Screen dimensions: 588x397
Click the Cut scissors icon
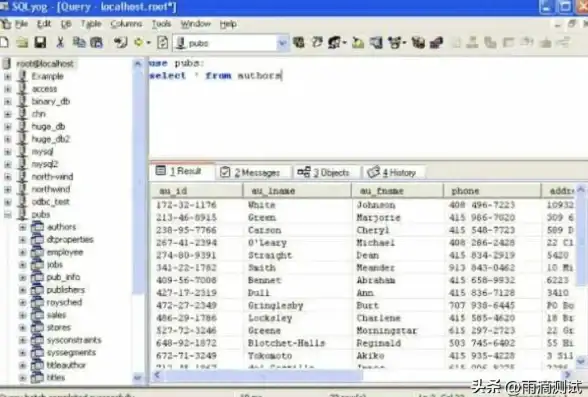tap(60, 43)
